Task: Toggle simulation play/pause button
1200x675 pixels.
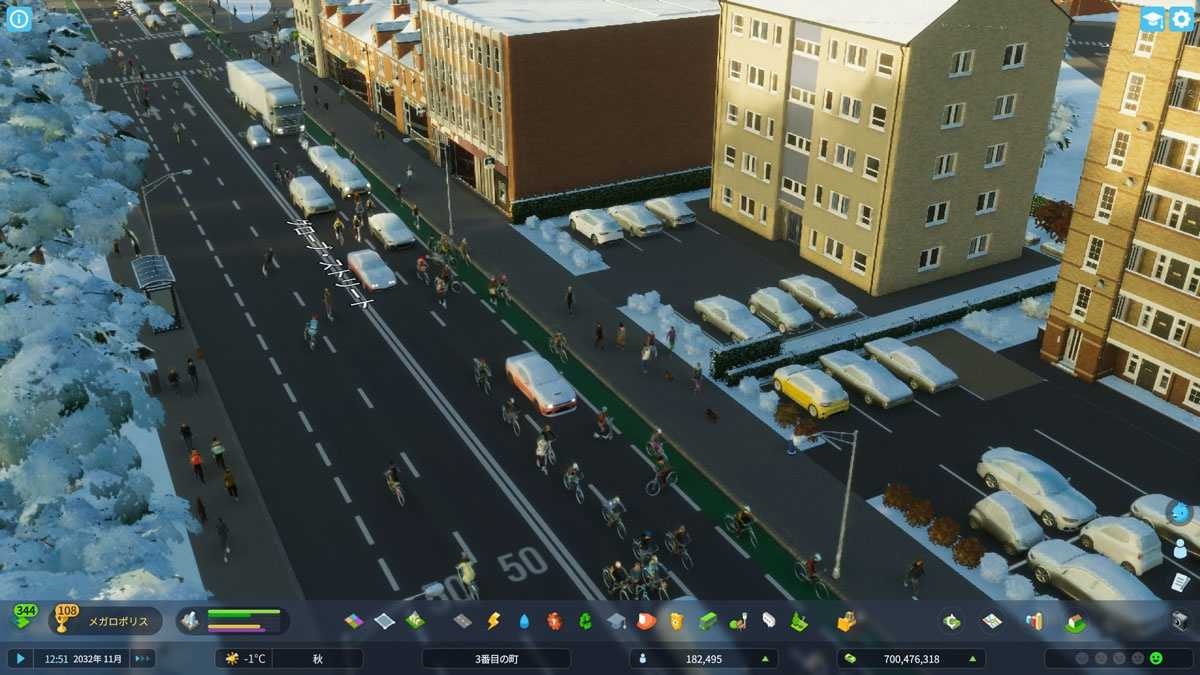Action: coord(19,658)
